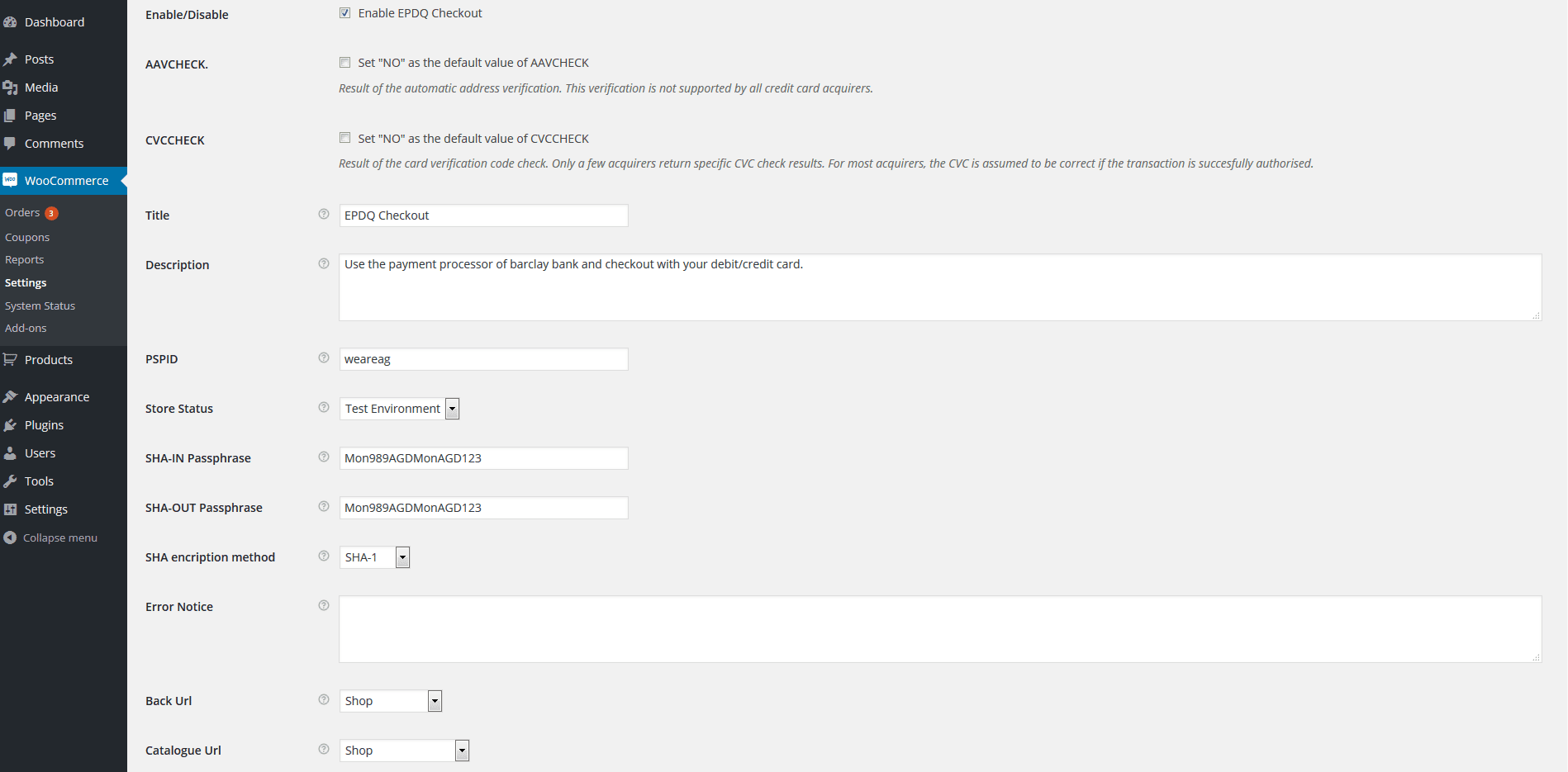Click the help icon next to Title

pyautogui.click(x=324, y=214)
